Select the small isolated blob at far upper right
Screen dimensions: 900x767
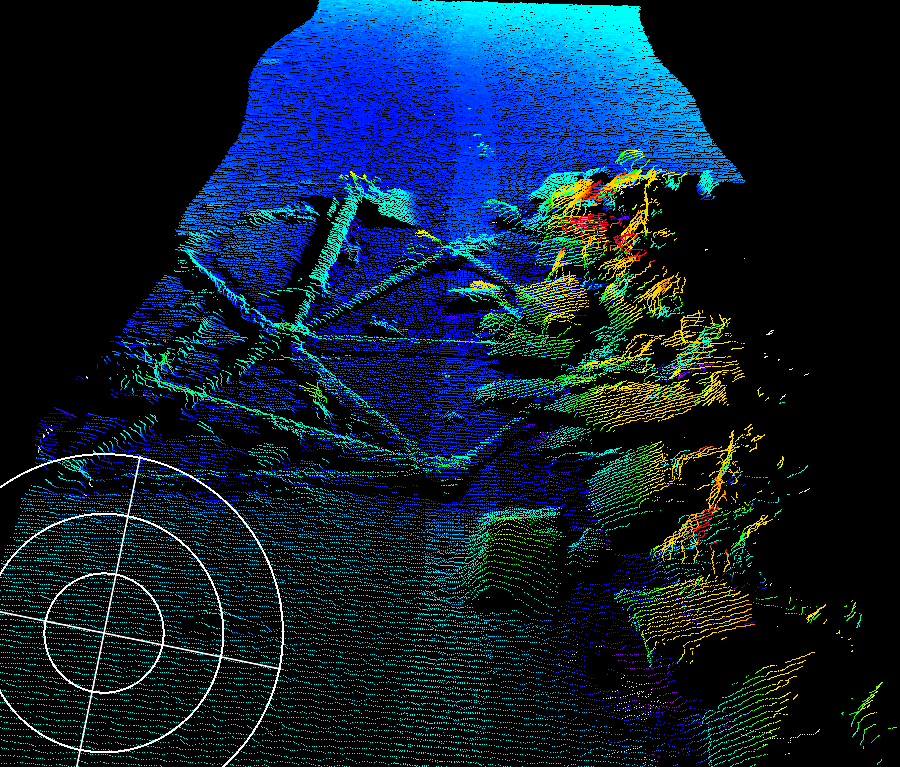tap(707, 182)
